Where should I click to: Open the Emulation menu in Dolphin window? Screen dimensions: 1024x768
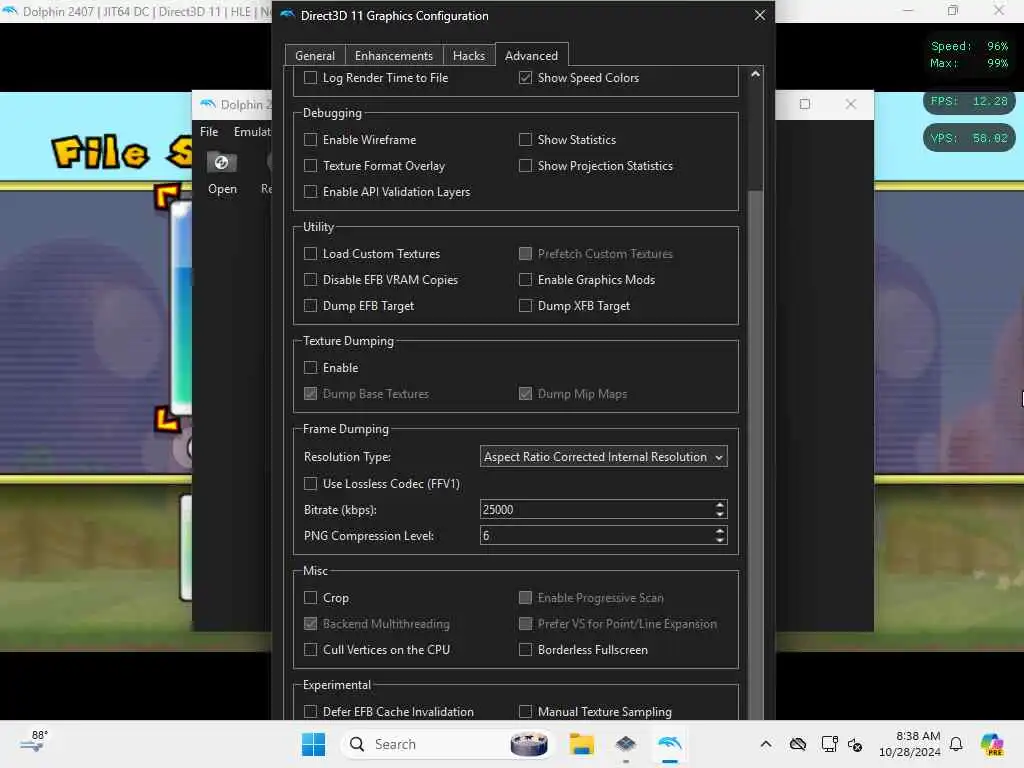coord(252,132)
